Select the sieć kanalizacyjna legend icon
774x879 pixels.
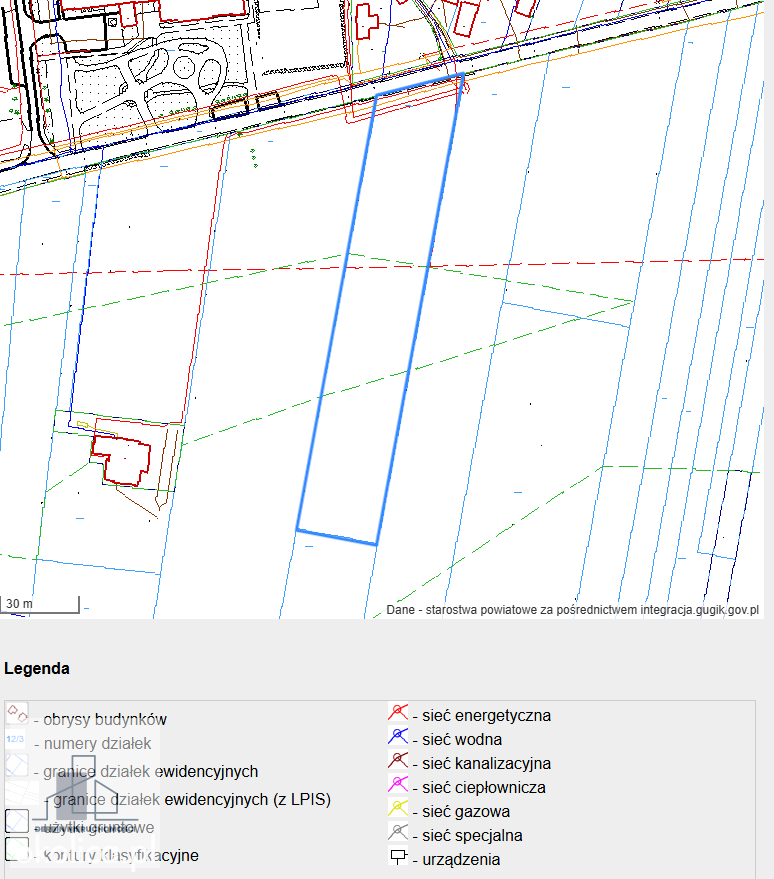[398, 761]
